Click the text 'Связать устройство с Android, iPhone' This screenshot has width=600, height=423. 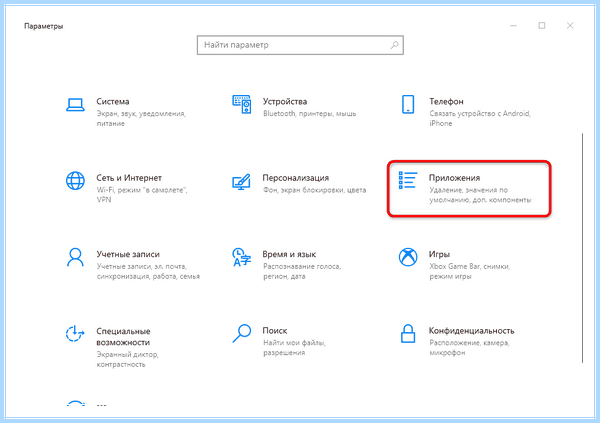(480, 119)
